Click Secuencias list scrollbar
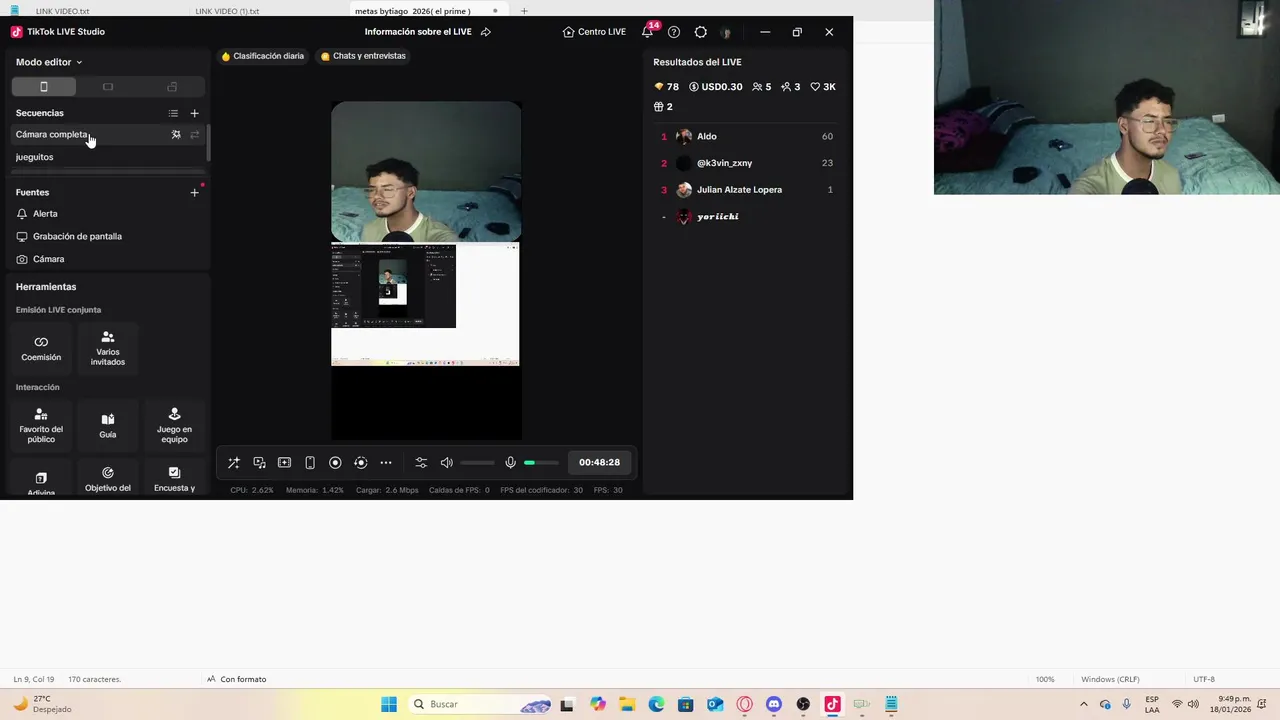The width and height of the screenshot is (1280, 720). coord(208,145)
